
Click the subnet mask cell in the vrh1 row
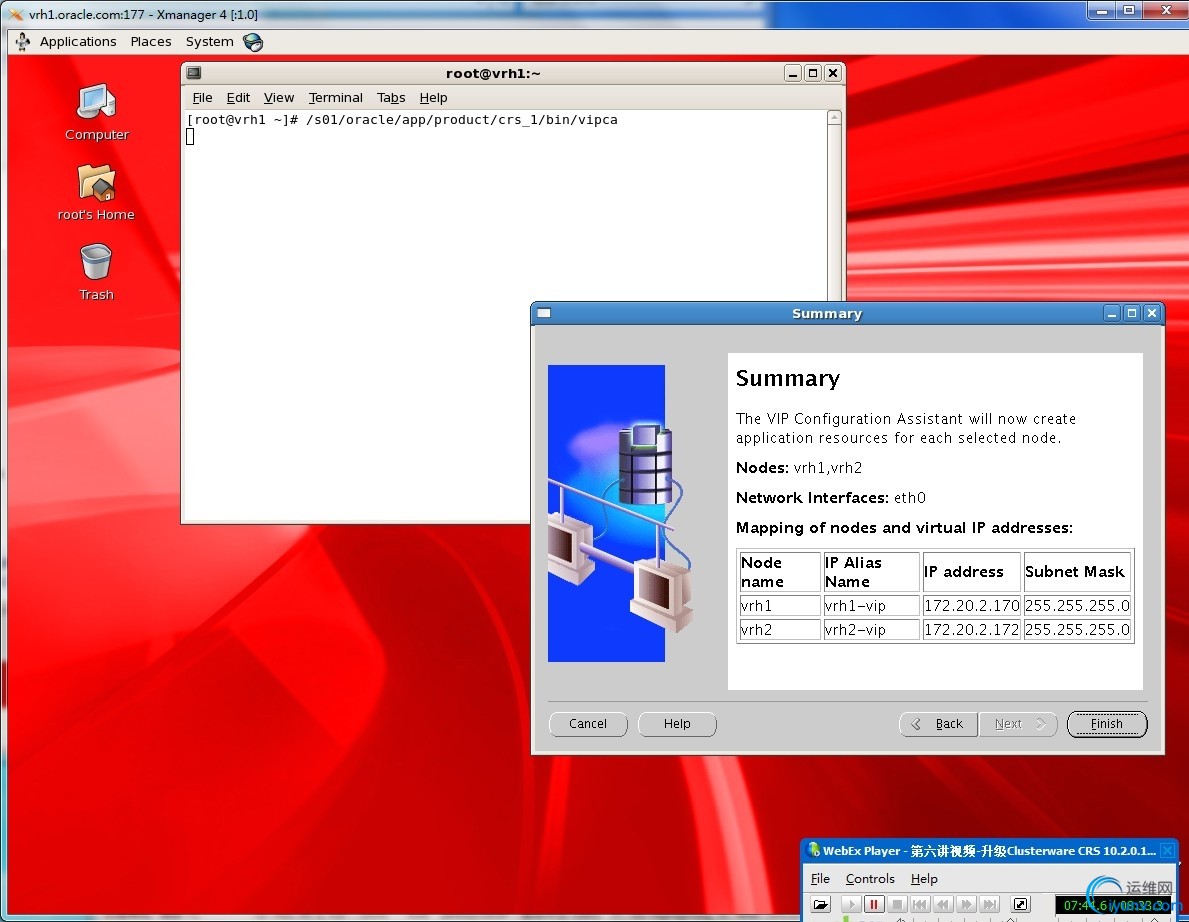coord(1077,606)
